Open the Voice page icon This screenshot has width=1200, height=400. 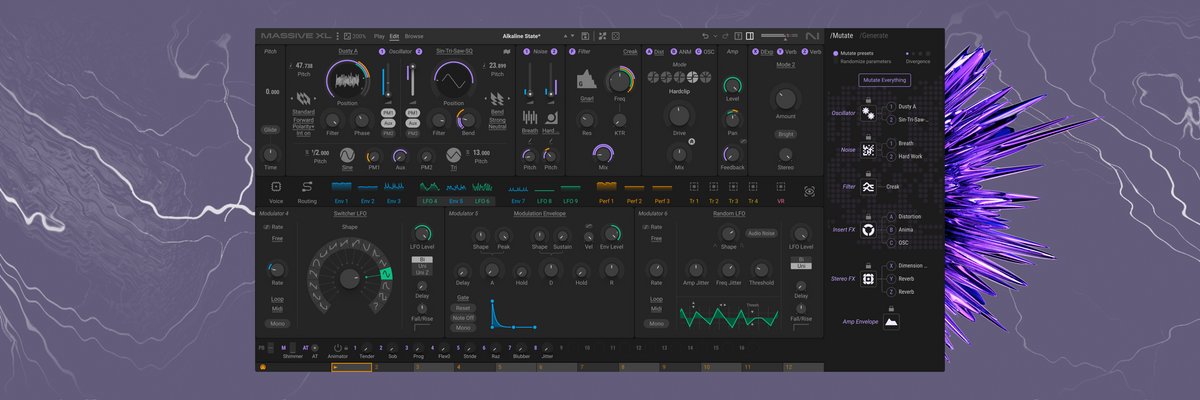pos(276,187)
